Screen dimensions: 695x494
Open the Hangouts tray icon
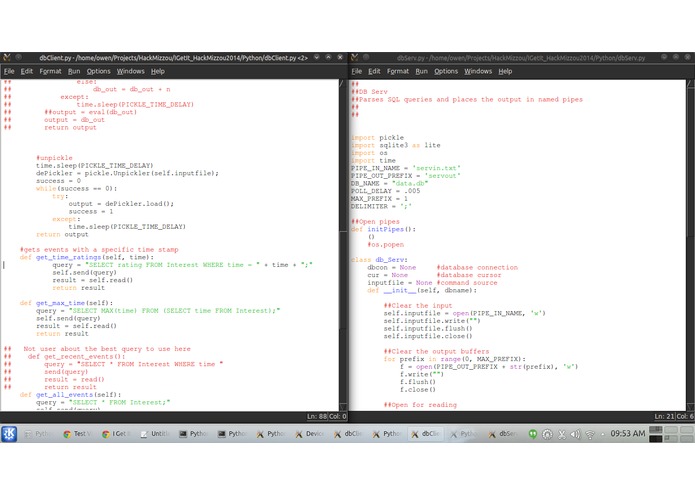(533, 434)
